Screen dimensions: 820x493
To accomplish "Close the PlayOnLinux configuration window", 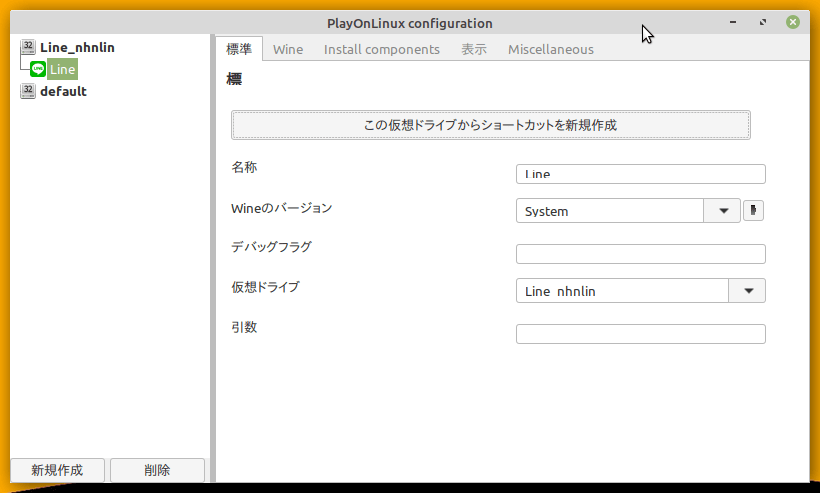I will pyautogui.click(x=793, y=22).
